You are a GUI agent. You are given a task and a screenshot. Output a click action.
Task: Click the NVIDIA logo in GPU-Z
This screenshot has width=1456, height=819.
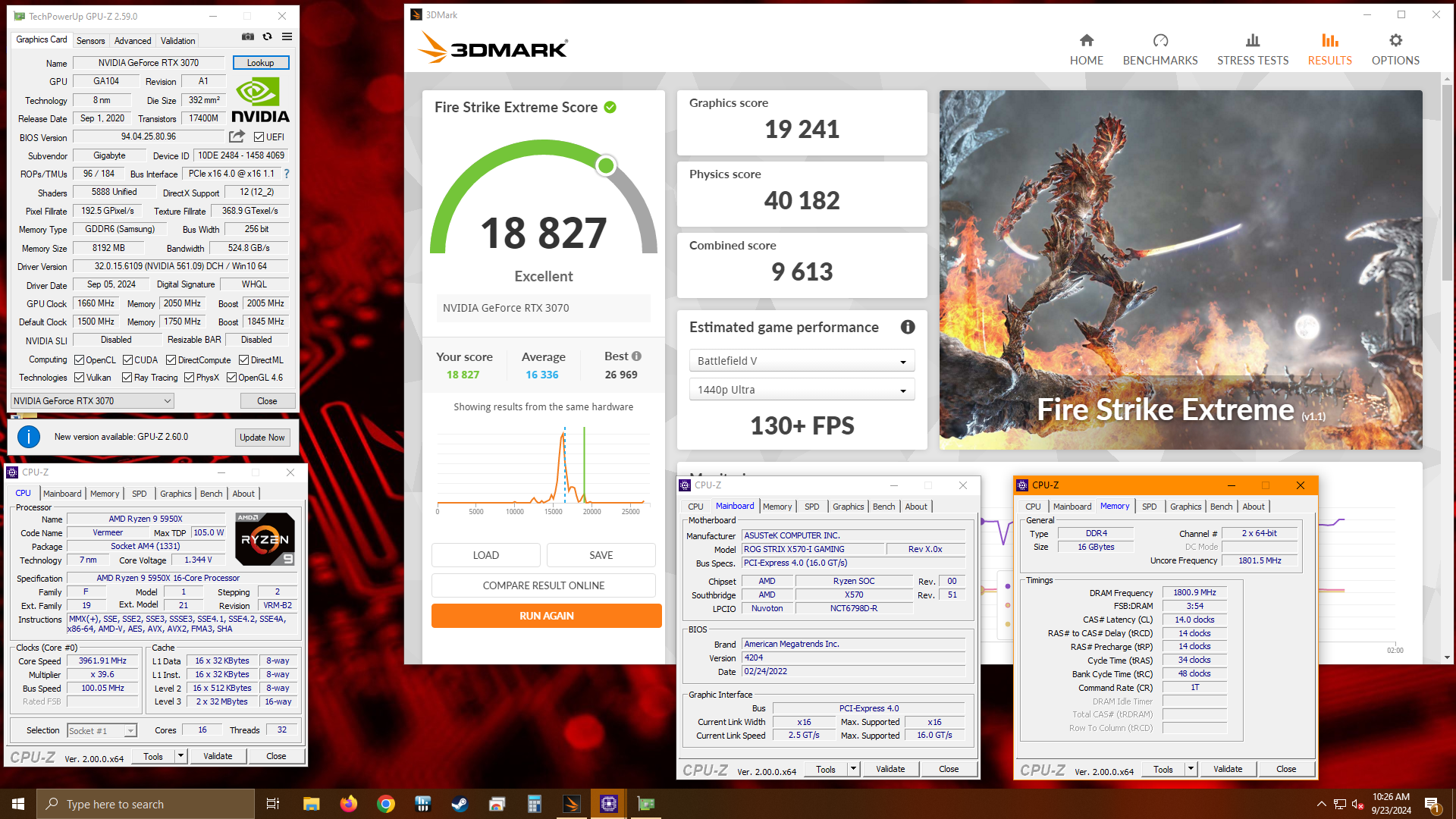pyautogui.click(x=260, y=101)
